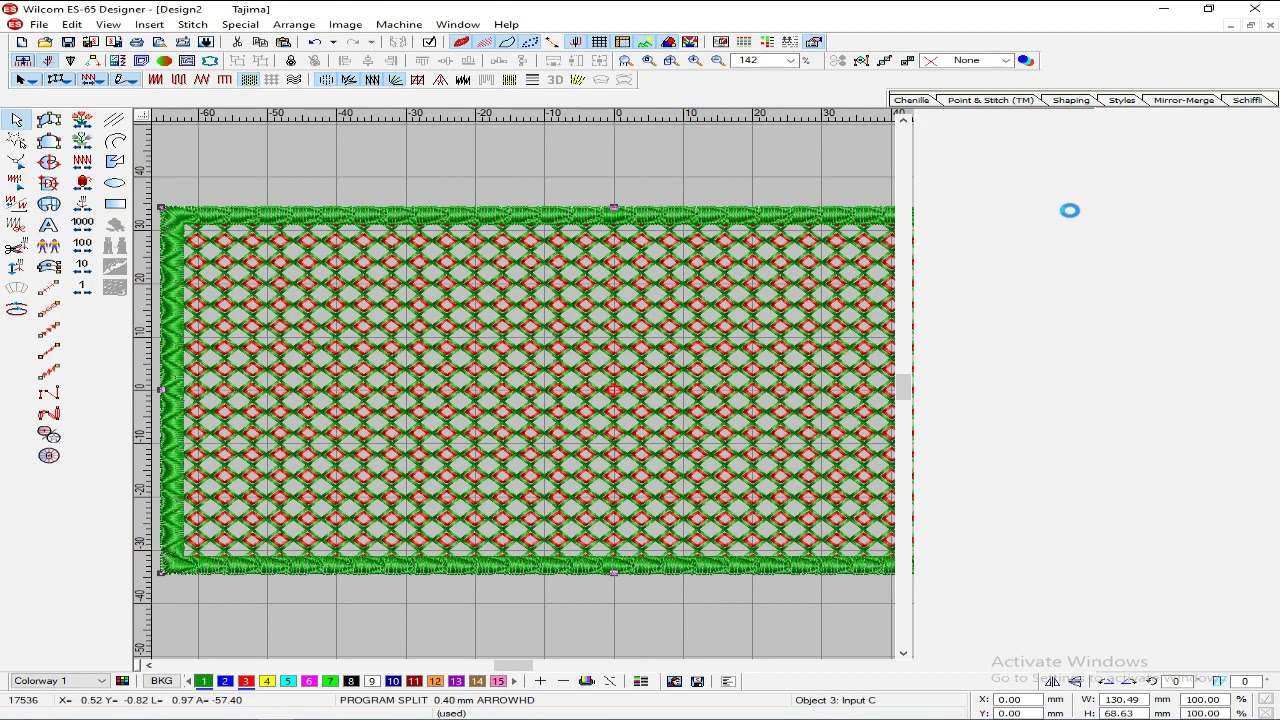
Task: Click the overlapping colored circles icon
Action: point(1026,61)
